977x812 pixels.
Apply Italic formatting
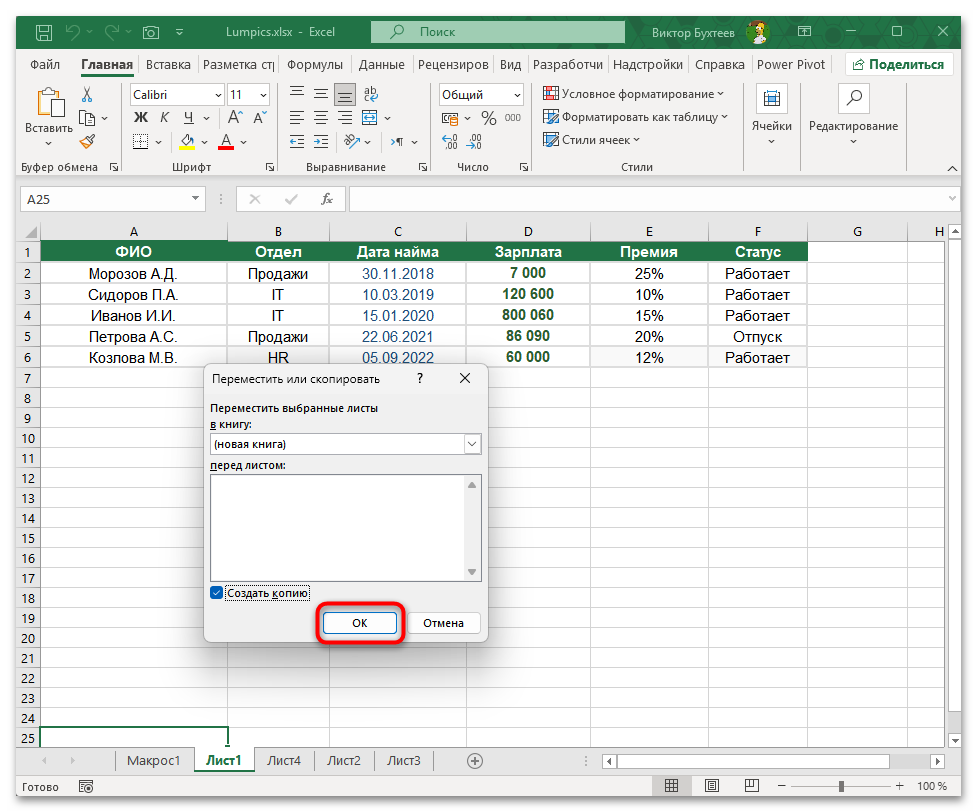tap(164, 117)
